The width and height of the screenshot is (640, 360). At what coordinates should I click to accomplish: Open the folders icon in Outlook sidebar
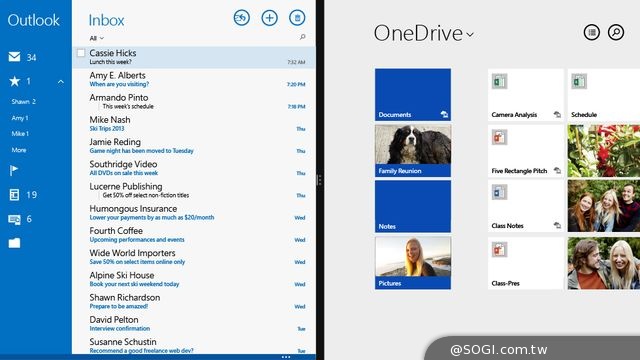14,243
